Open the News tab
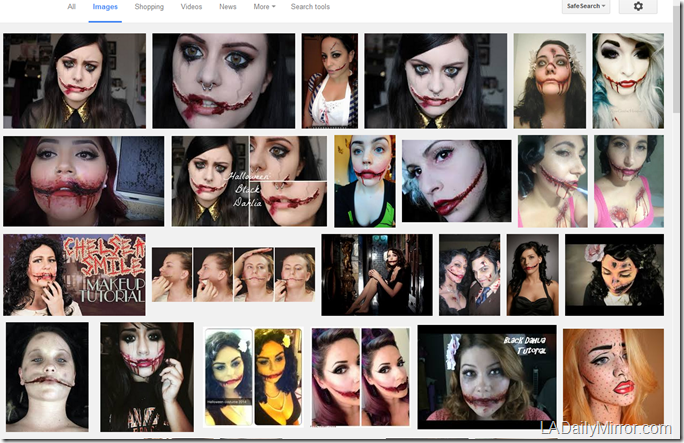This screenshot has width=684, height=443. pos(228,7)
